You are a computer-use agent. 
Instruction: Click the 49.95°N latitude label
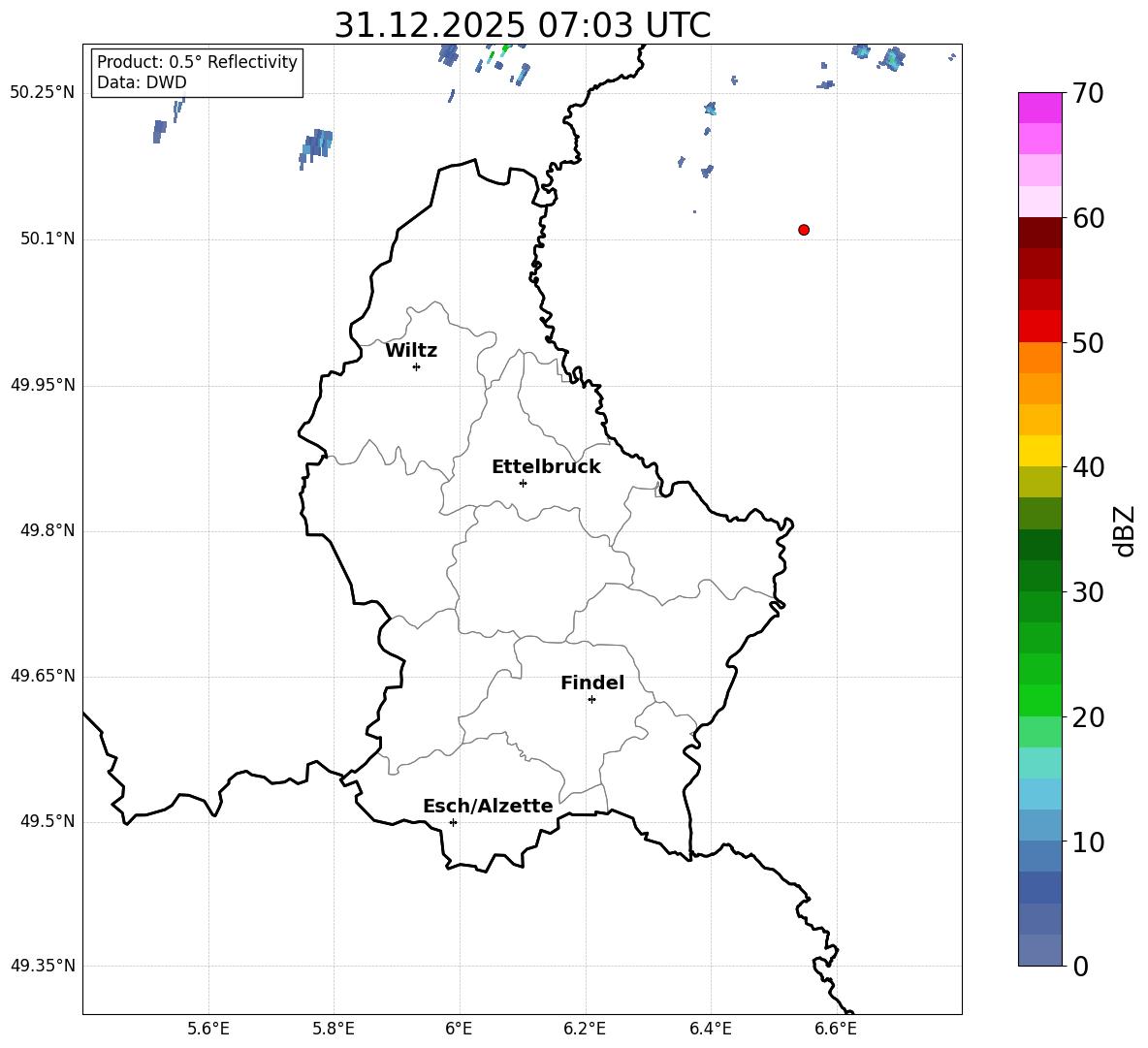[43, 385]
